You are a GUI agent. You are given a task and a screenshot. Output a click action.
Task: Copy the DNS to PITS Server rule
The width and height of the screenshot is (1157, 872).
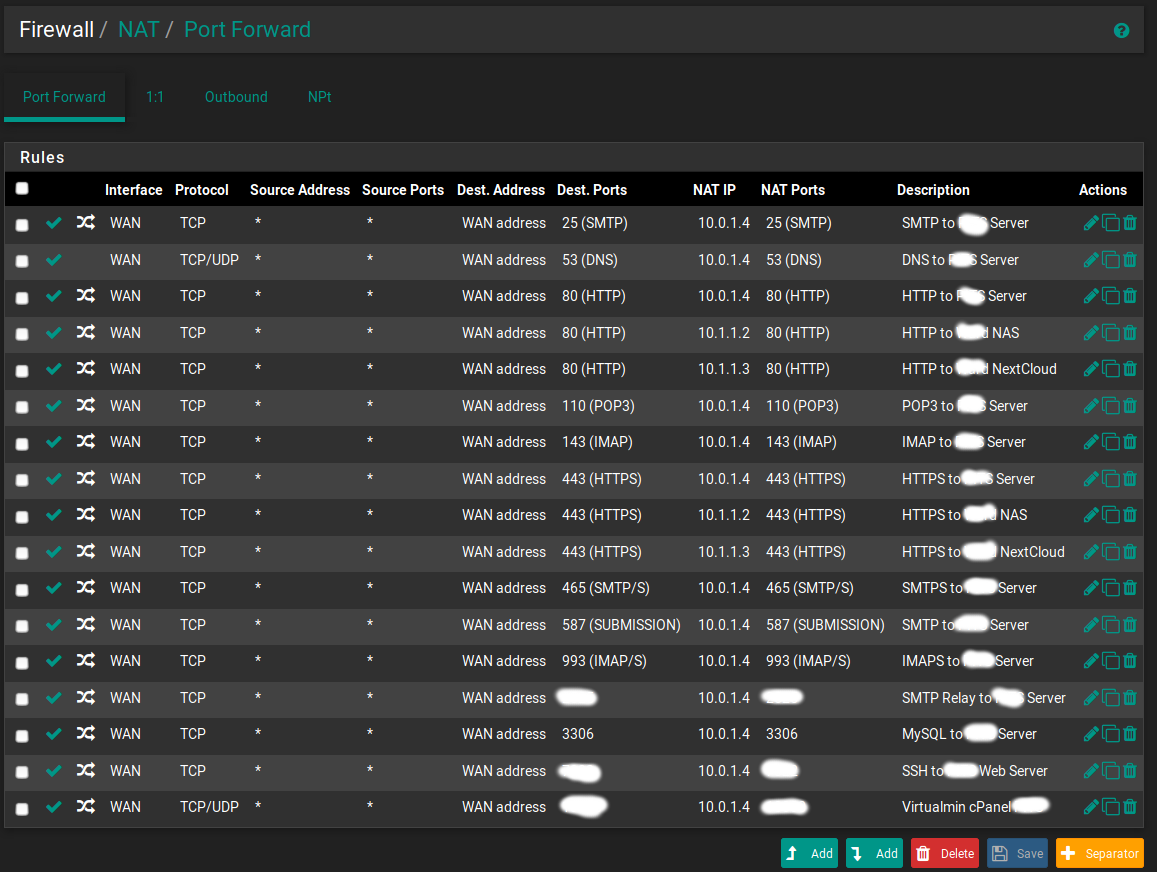[x=1111, y=260]
